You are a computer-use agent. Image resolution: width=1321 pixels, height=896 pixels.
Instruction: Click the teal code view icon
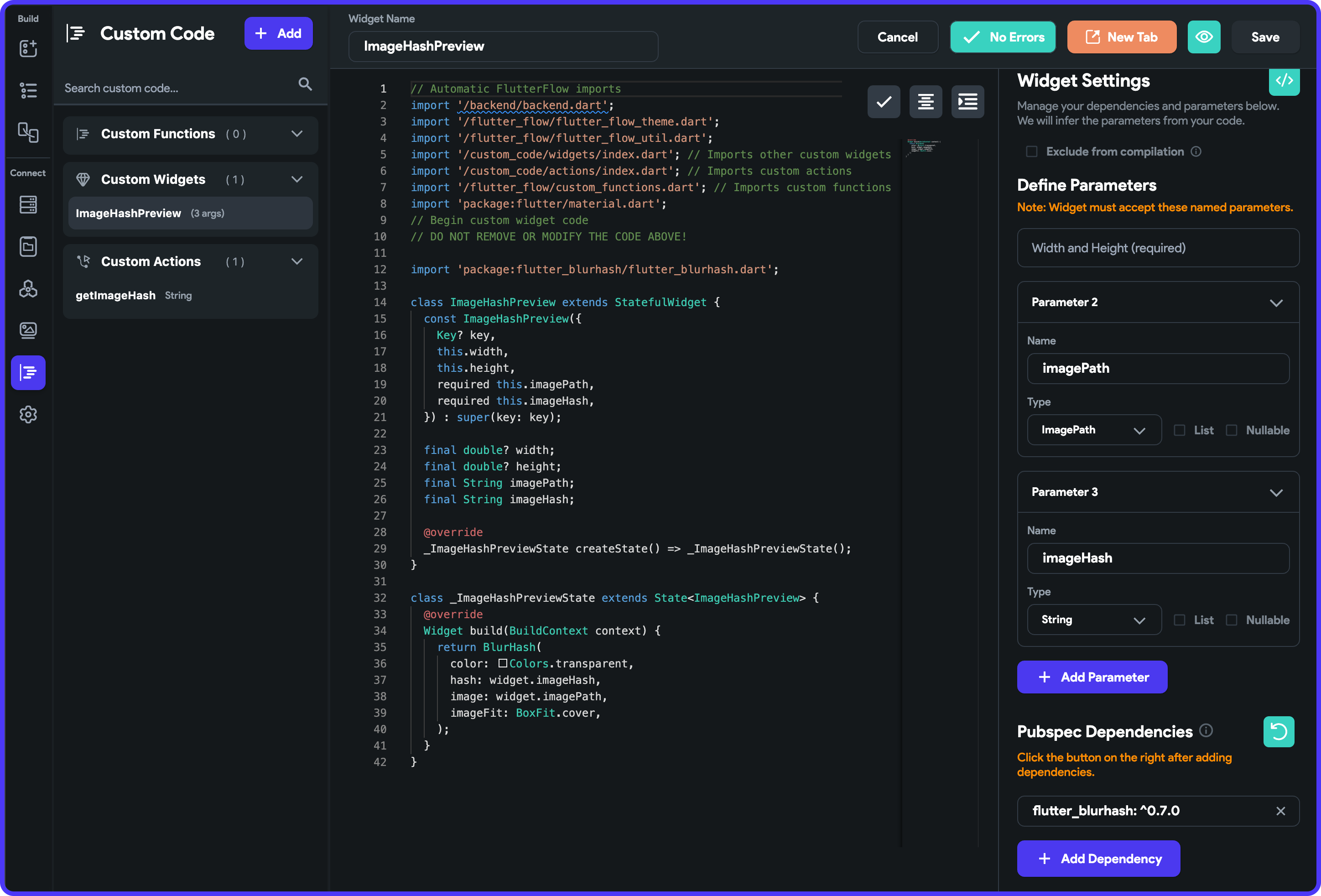(1284, 81)
